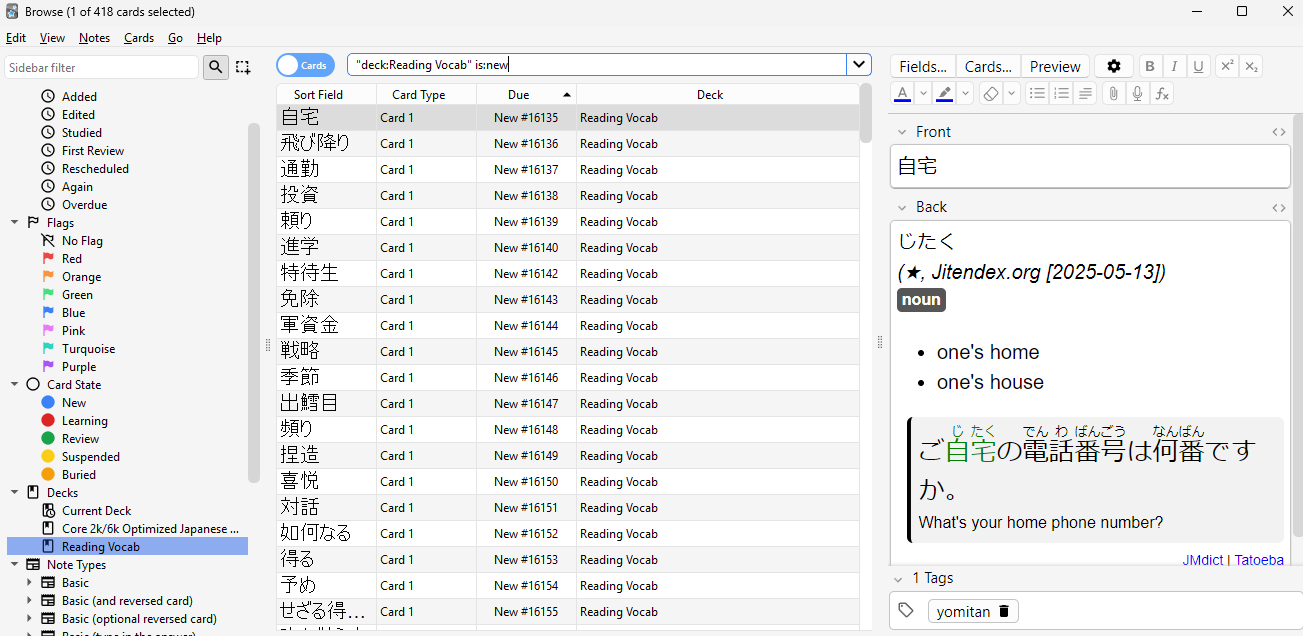
Task: Toggle bold formatting
Action: tap(1150, 66)
